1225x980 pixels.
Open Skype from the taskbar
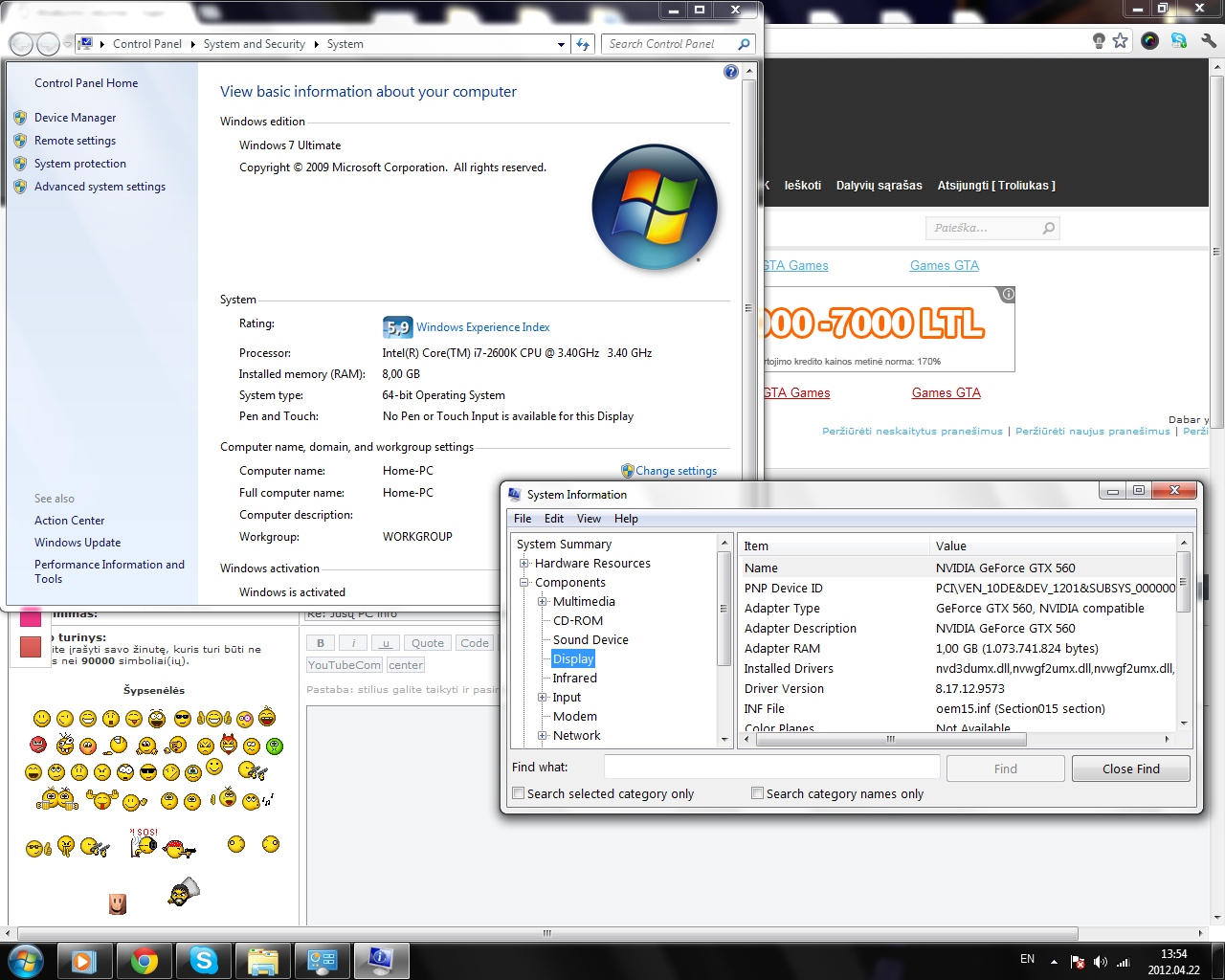click(x=203, y=961)
